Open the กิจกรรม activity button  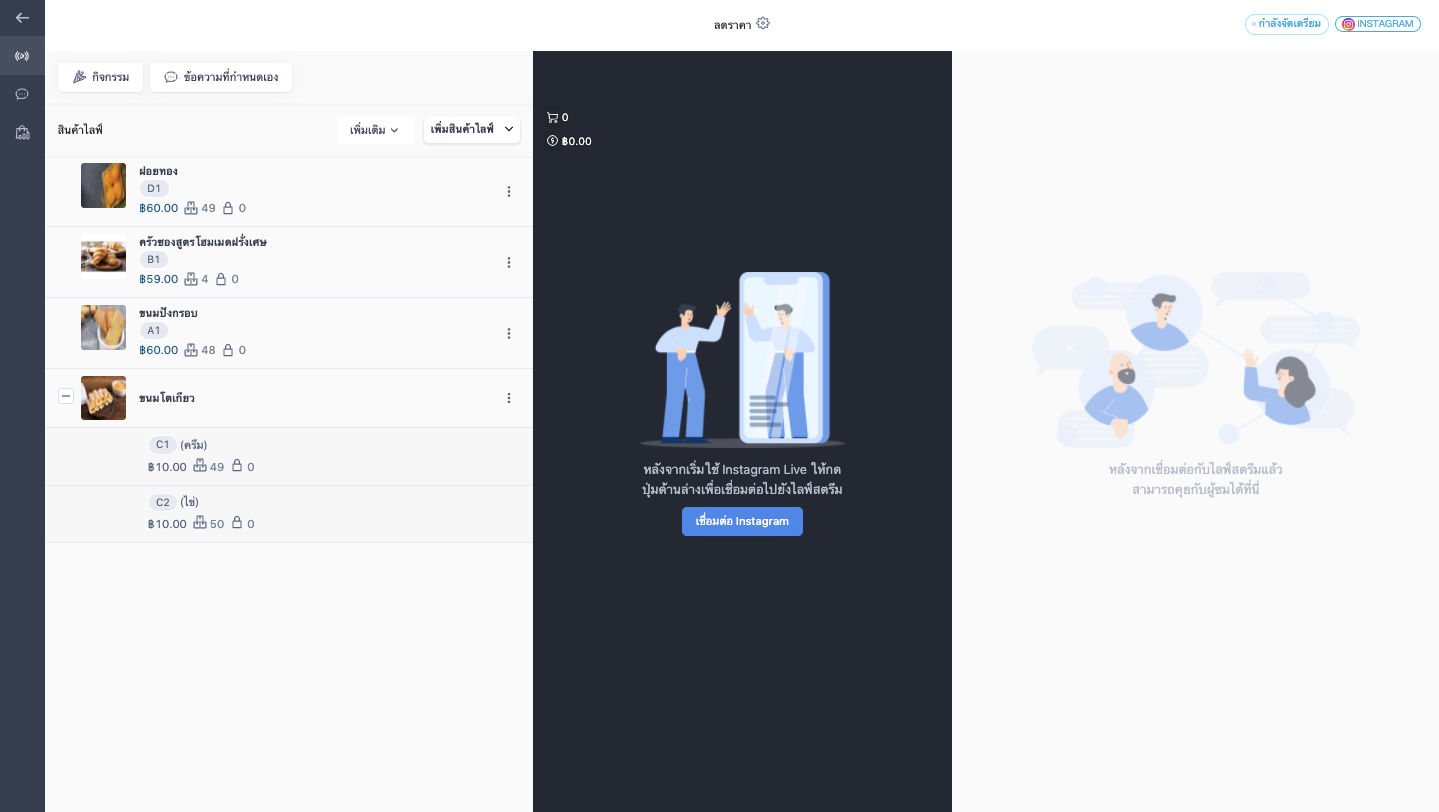101,77
